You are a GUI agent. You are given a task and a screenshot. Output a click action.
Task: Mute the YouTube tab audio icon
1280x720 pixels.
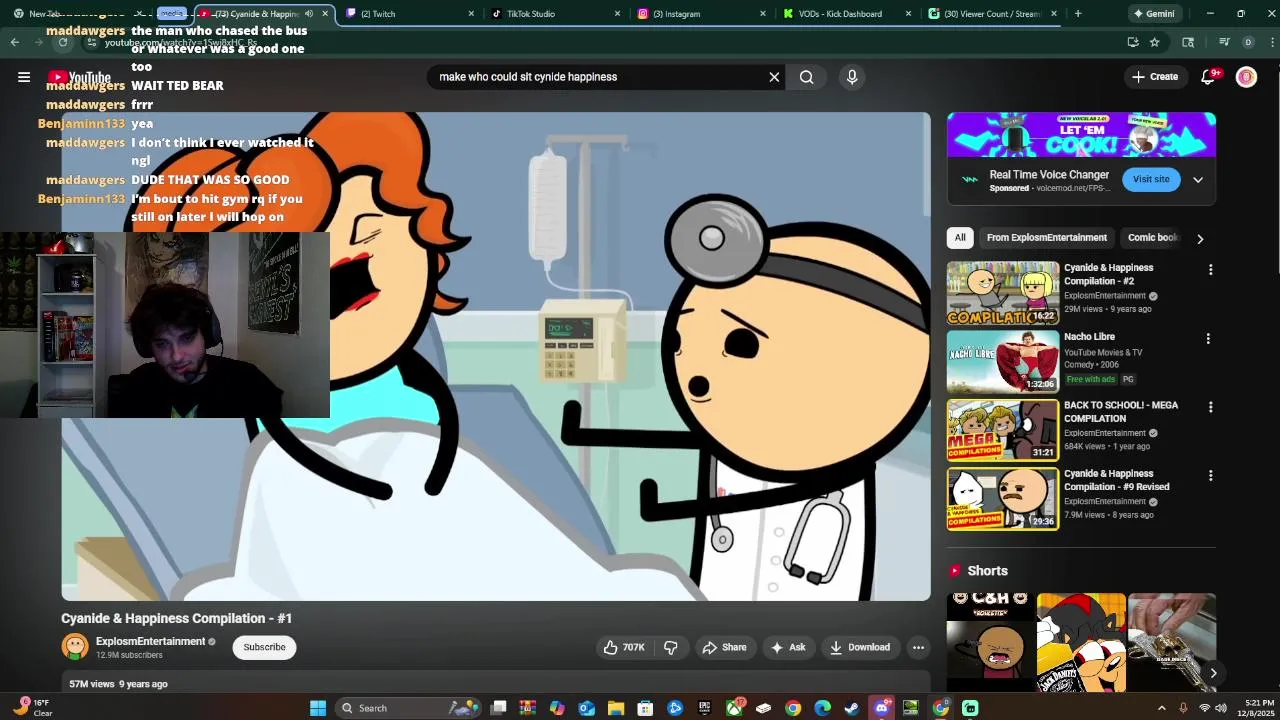(308, 14)
